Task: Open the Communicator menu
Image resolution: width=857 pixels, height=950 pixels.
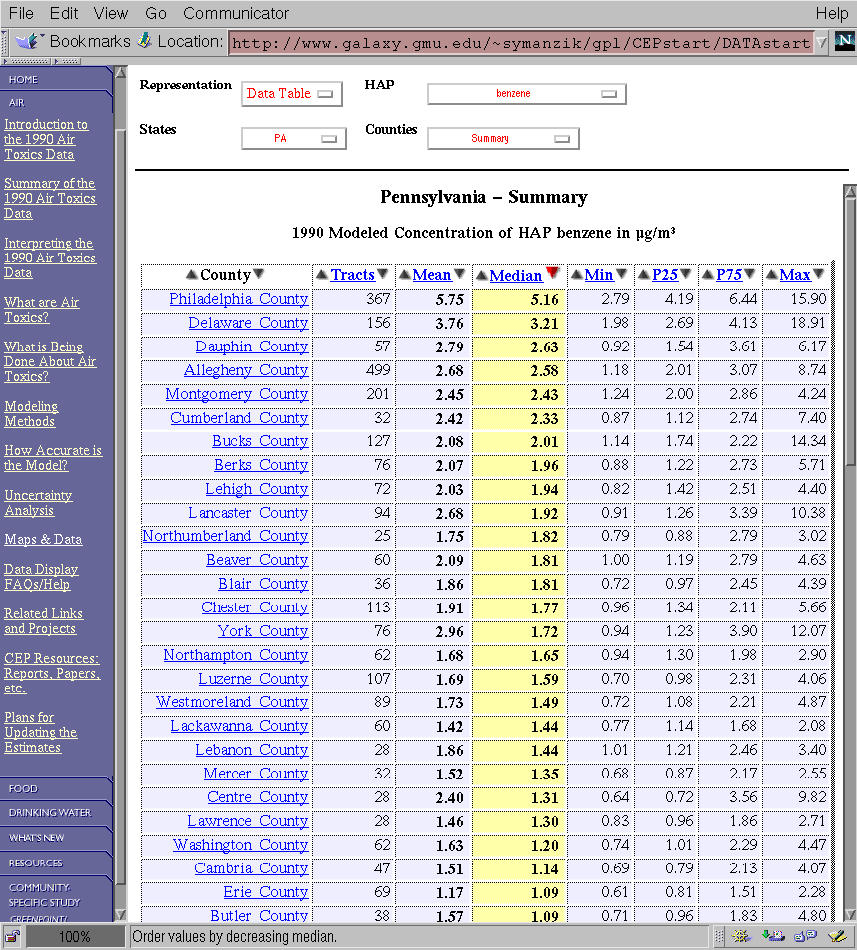Action: (234, 13)
